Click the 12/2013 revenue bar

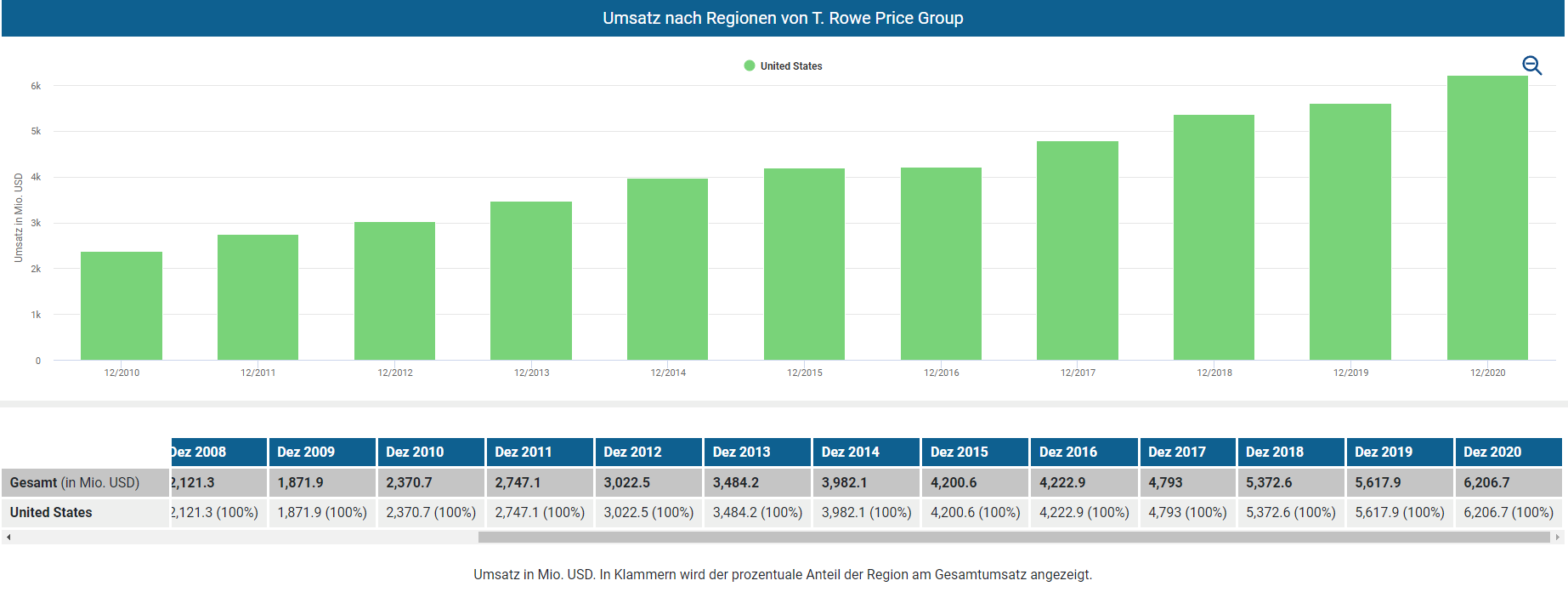click(x=531, y=281)
